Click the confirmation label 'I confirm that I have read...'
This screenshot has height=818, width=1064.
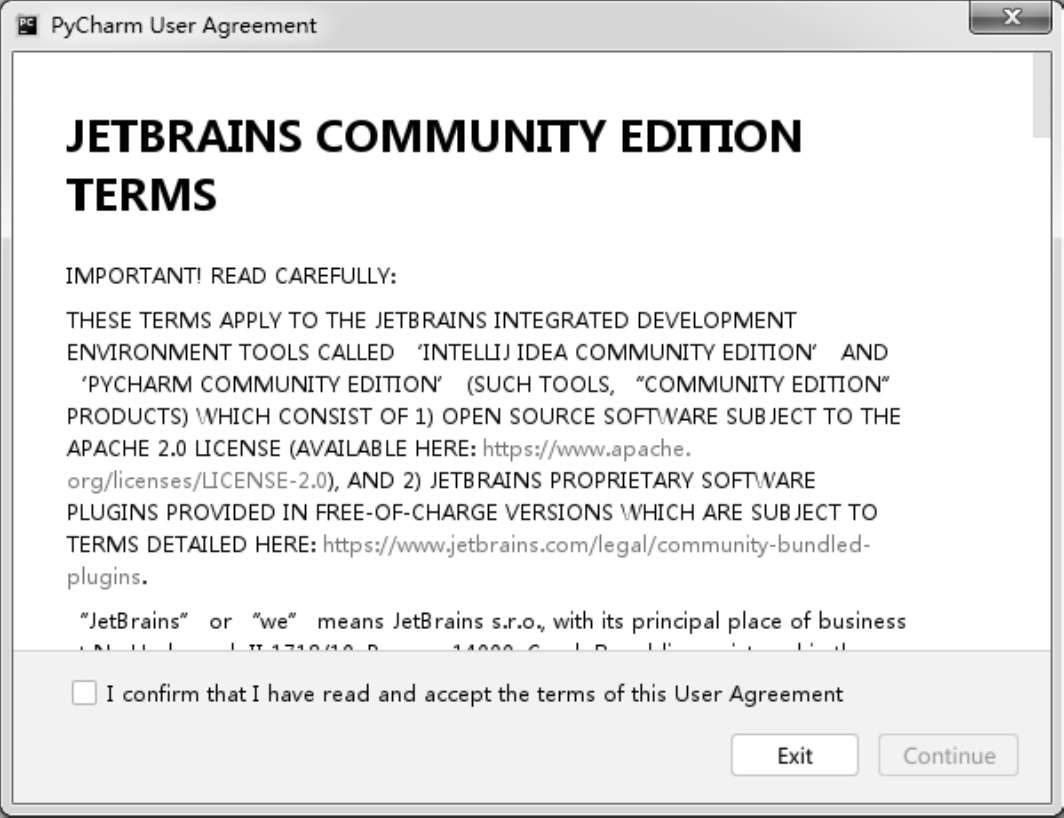pos(474,694)
